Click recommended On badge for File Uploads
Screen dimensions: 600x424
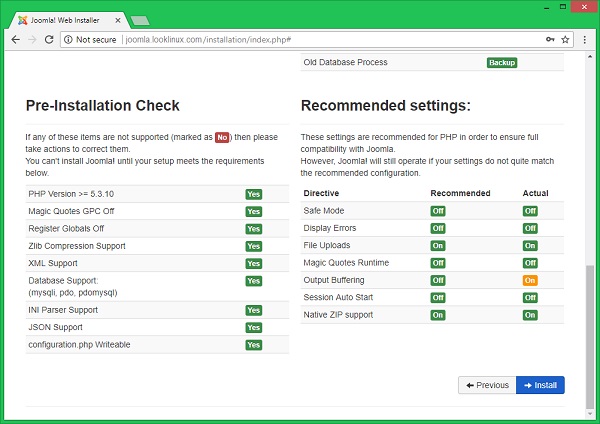point(438,246)
